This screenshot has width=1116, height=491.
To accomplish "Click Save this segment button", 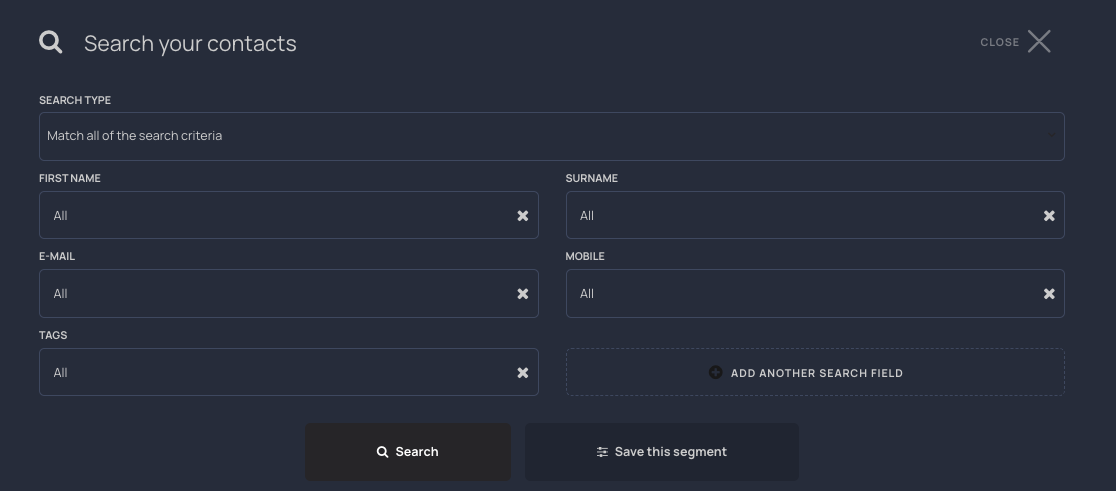I will click(662, 452).
